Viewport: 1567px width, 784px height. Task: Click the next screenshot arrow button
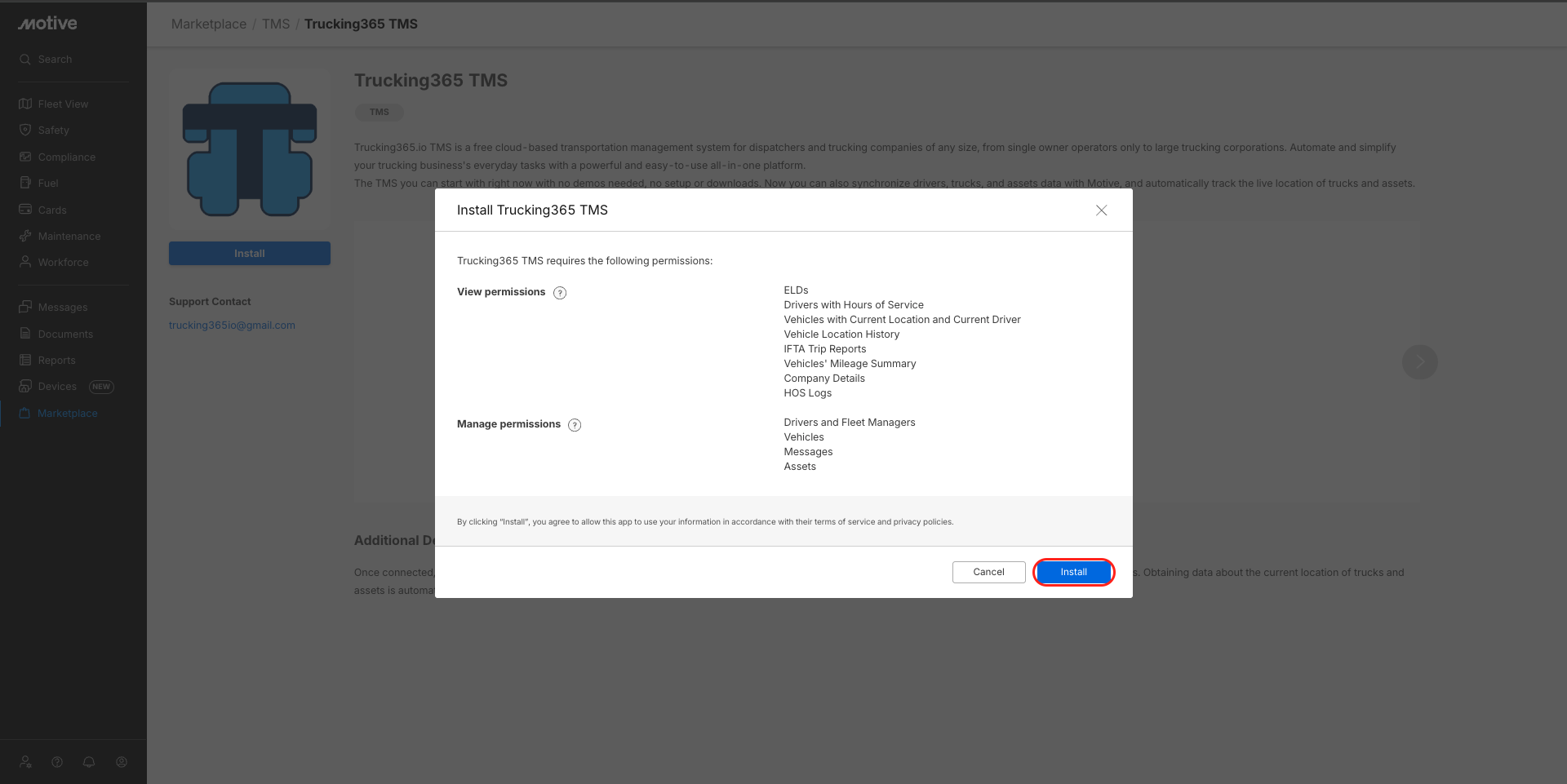click(x=1419, y=361)
